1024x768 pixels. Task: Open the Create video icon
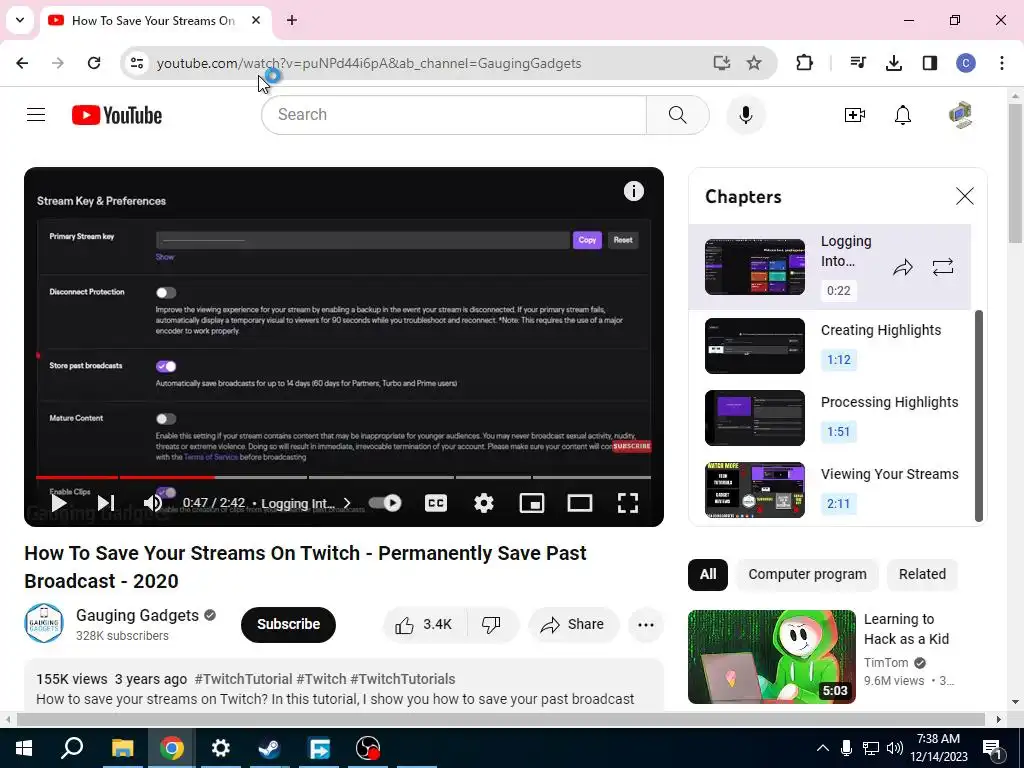854,115
